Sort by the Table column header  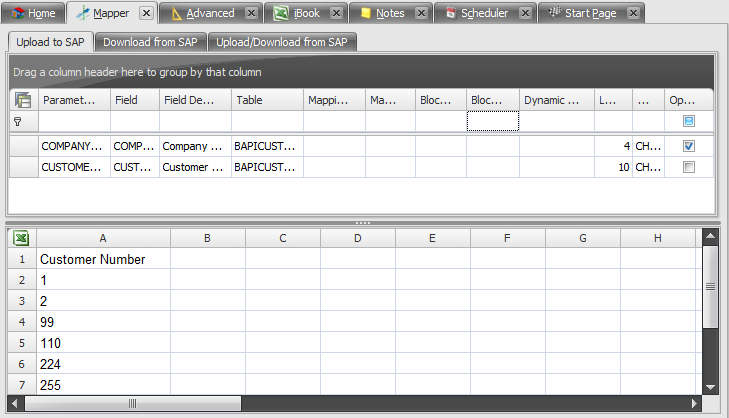pyautogui.click(x=267, y=100)
